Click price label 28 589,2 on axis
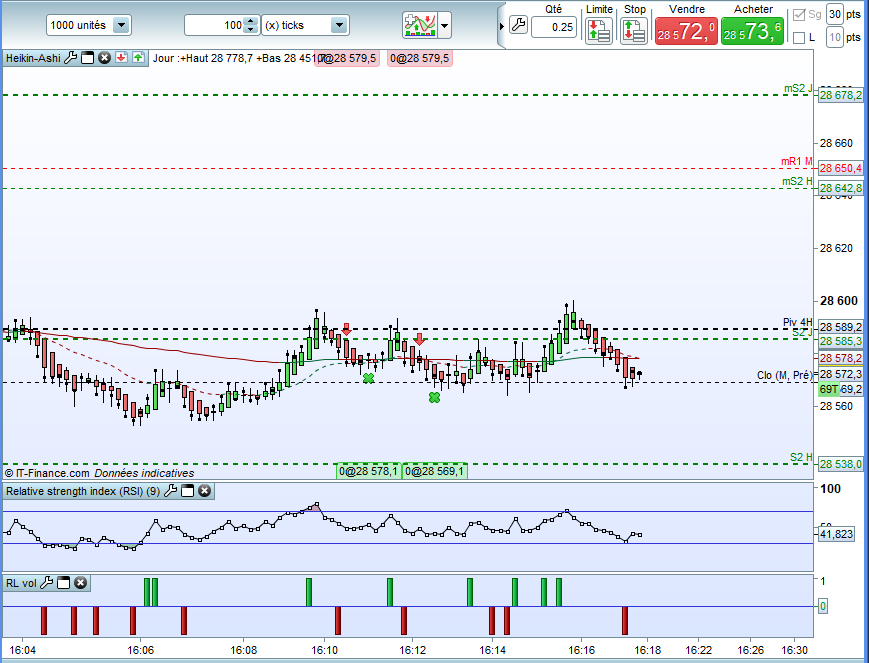 (x=841, y=327)
